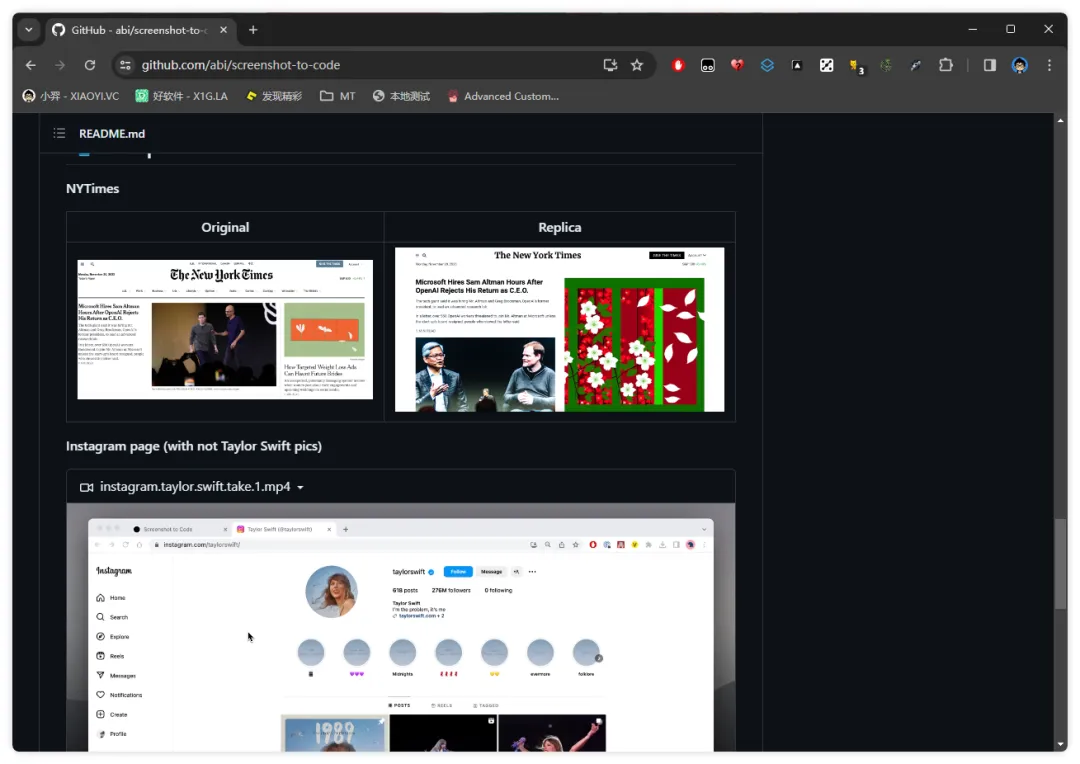Click Instagram page (with not Taylor Swift pics) heading
This screenshot has width=1080, height=764.
(x=194, y=446)
